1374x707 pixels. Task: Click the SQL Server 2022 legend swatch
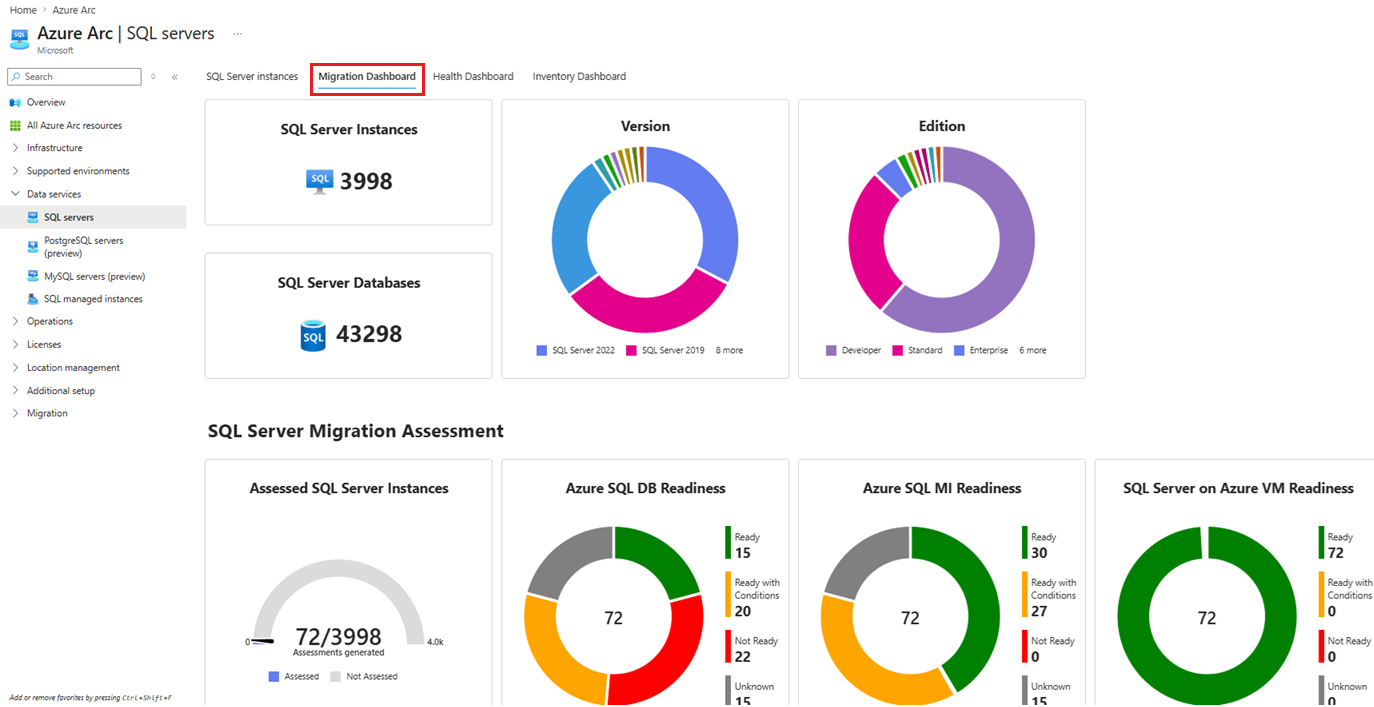tap(542, 351)
